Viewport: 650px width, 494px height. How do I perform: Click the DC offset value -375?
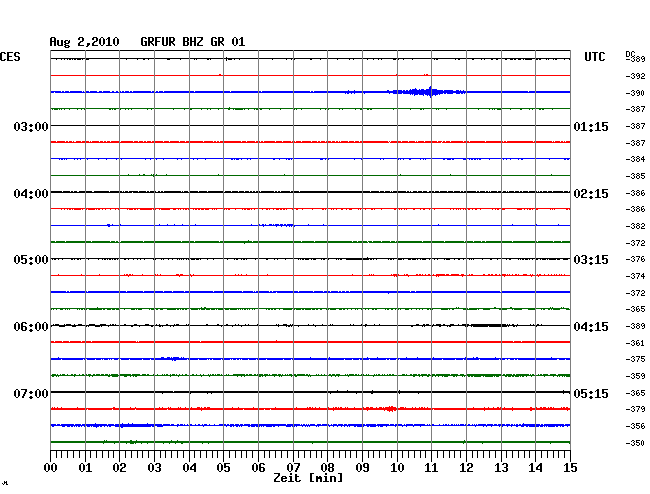pos(635,359)
